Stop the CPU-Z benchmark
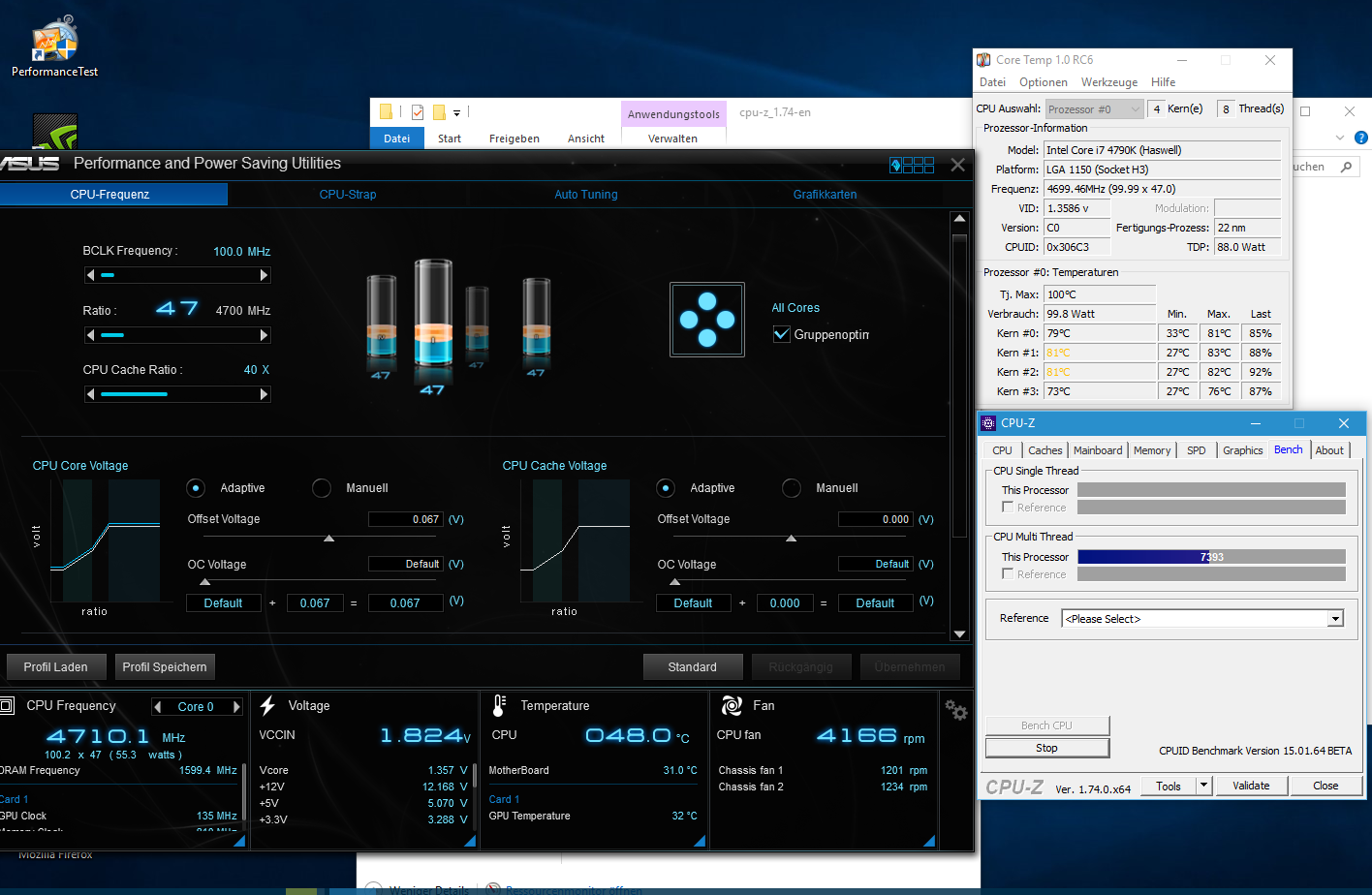The width and height of the screenshot is (1372, 895). tap(1046, 748)
